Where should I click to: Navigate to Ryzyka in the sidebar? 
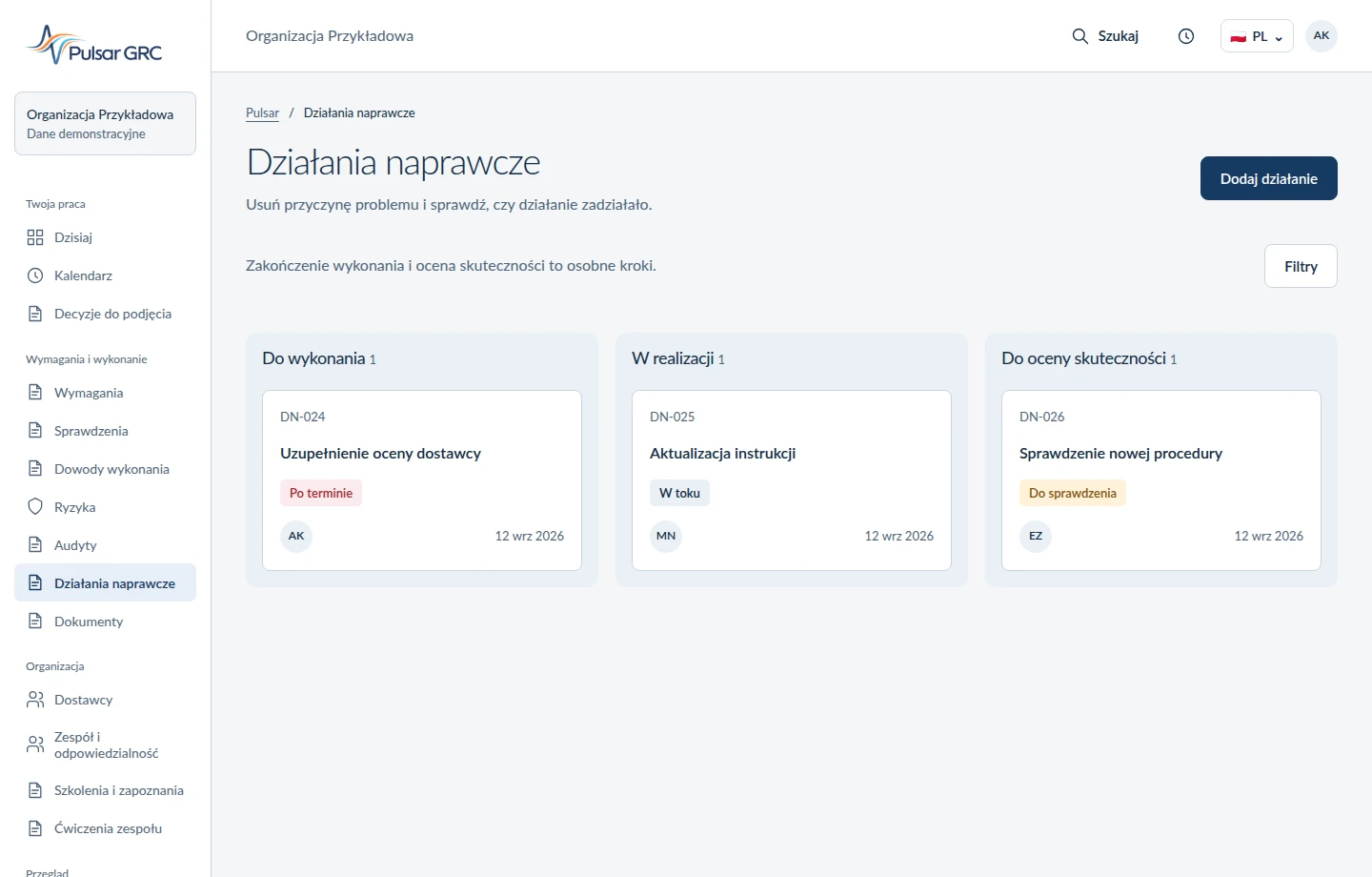tap(105, 507)
